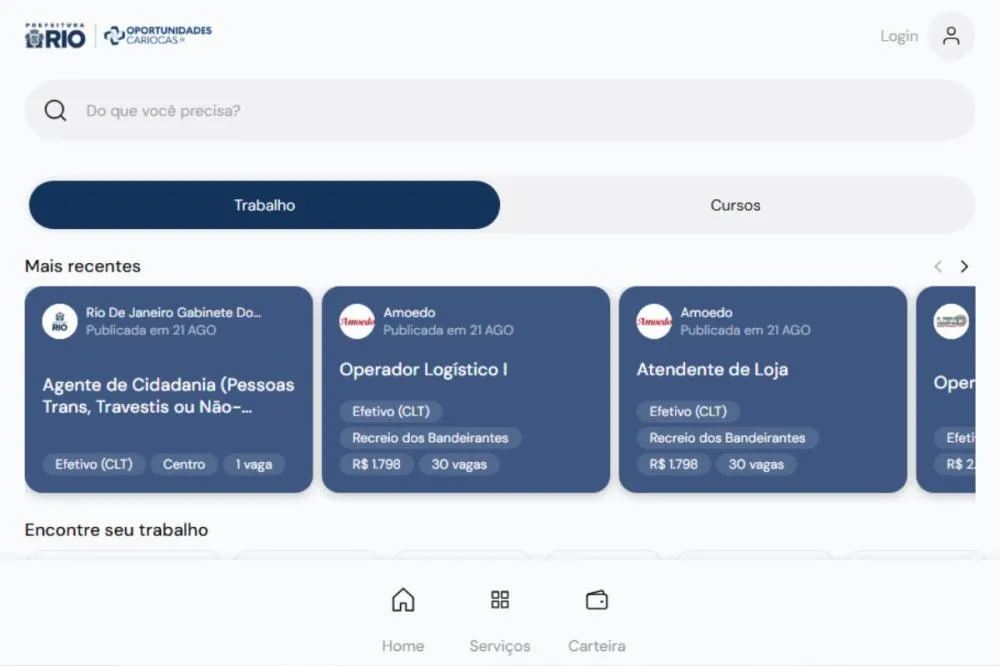Open the Atendente de Loja job
Viewport: 1000px width, 666px height.
click(x=763, y=389)
